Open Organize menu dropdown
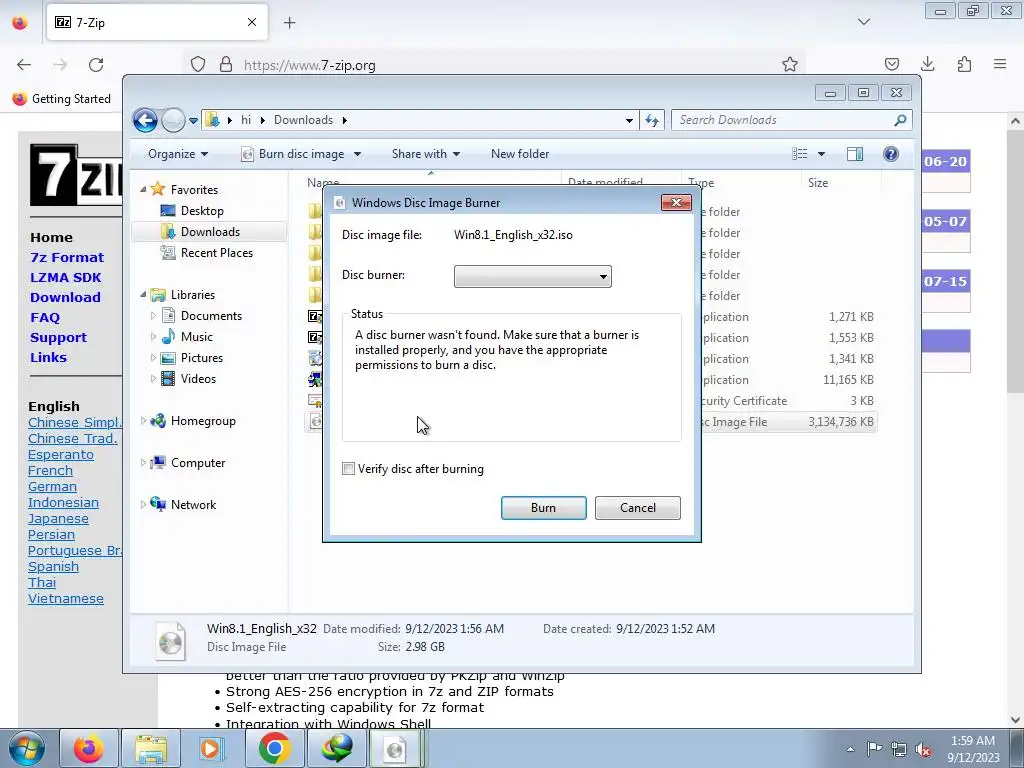 [x=178, y=154]
